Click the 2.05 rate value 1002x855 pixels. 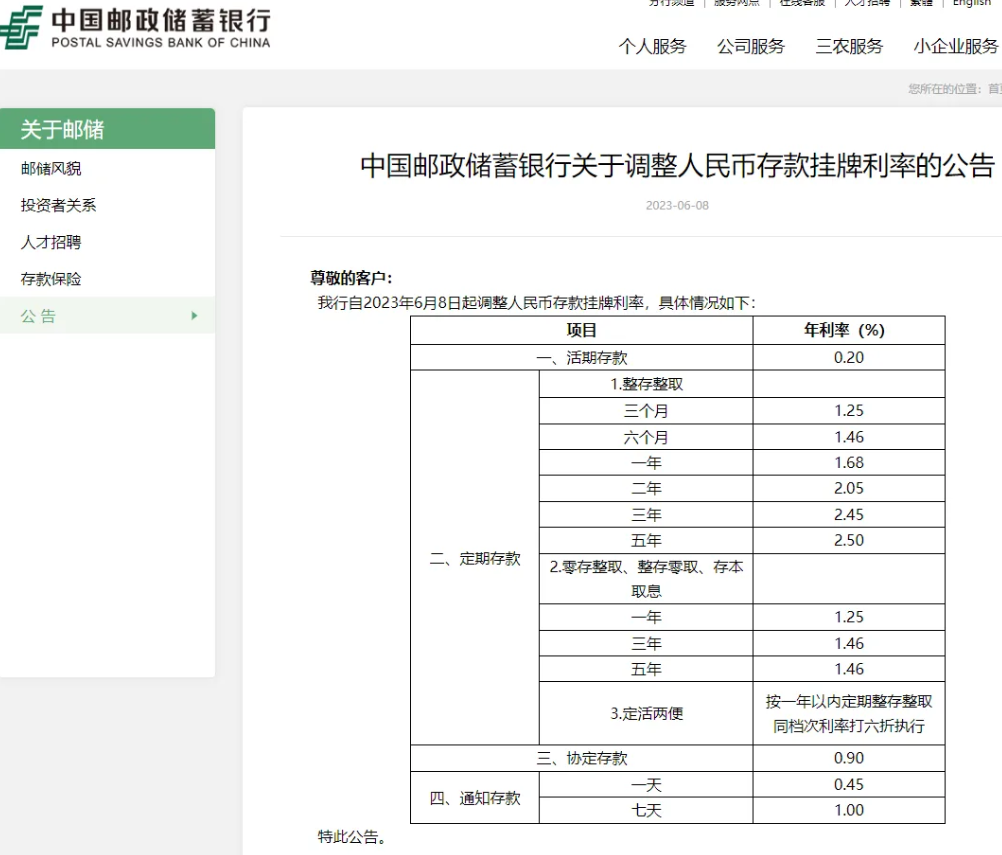(849, 489)
